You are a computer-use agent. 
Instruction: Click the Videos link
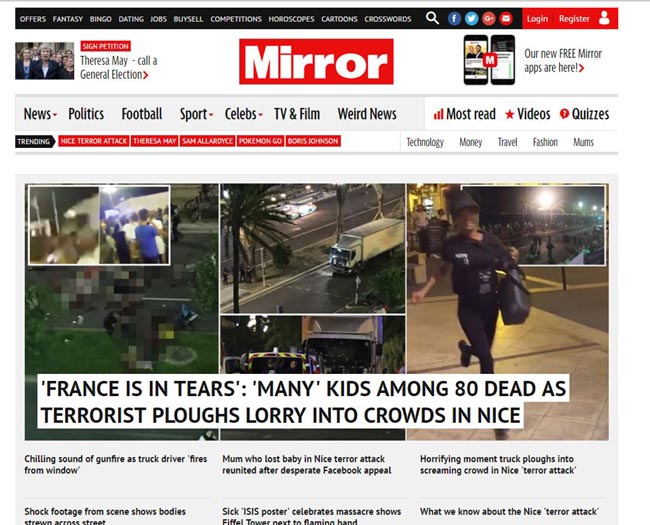tap(534, 114)
